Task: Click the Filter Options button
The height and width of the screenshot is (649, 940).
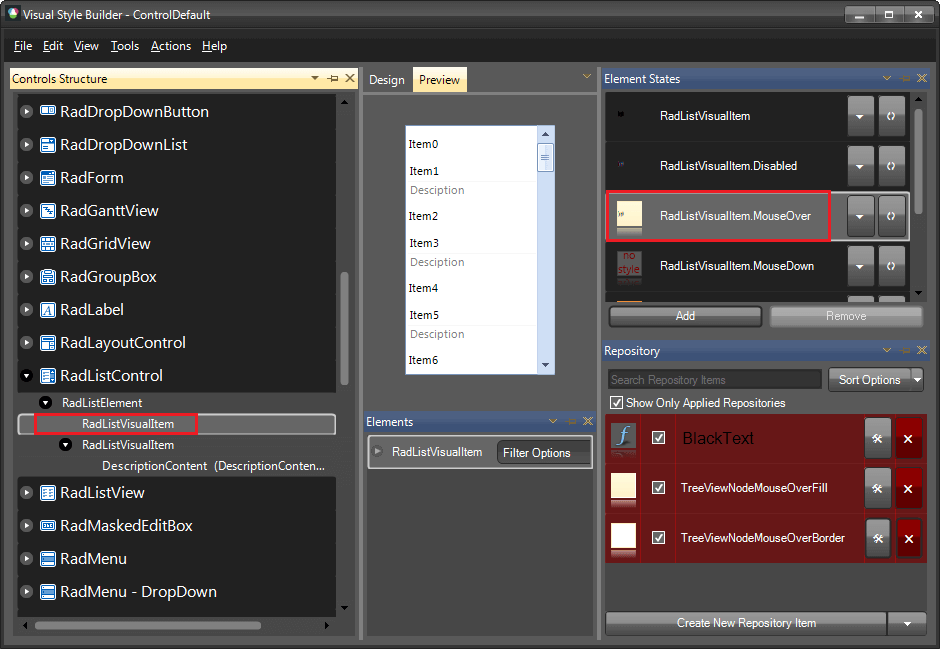Action: (543, 452)
